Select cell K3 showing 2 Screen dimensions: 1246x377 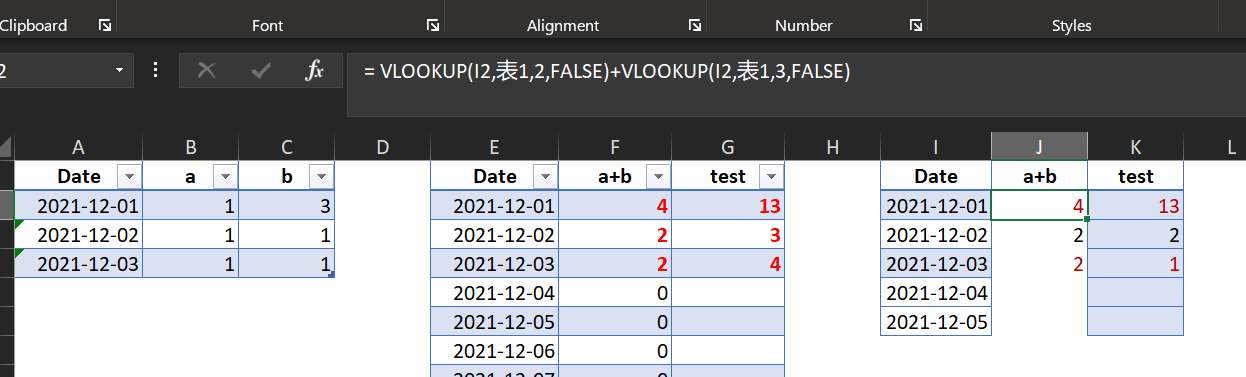pyautogui.click(x=1136, y=235)
